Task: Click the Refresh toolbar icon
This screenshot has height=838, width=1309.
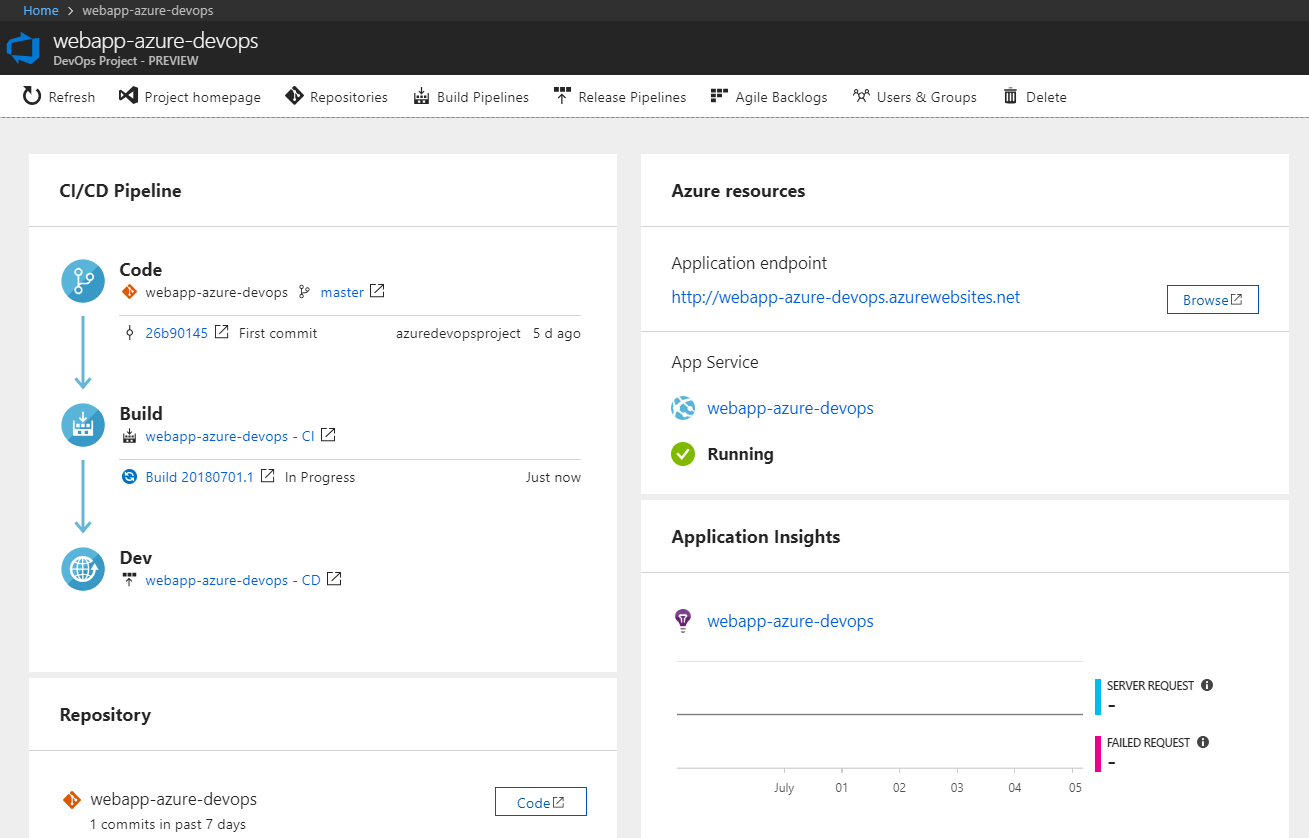Action: click(x=32, y=96)
